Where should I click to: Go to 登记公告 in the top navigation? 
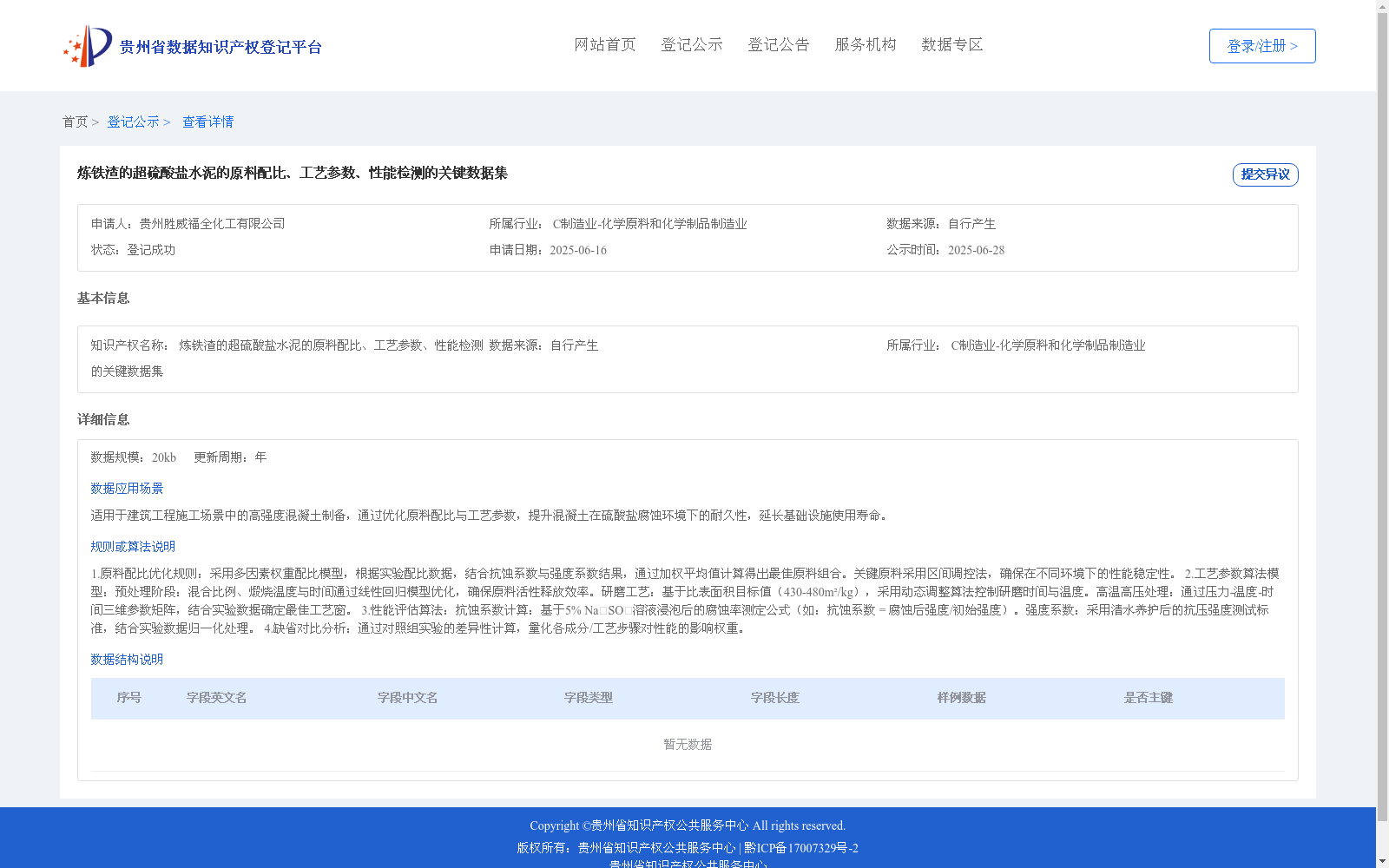click(779, 44)
